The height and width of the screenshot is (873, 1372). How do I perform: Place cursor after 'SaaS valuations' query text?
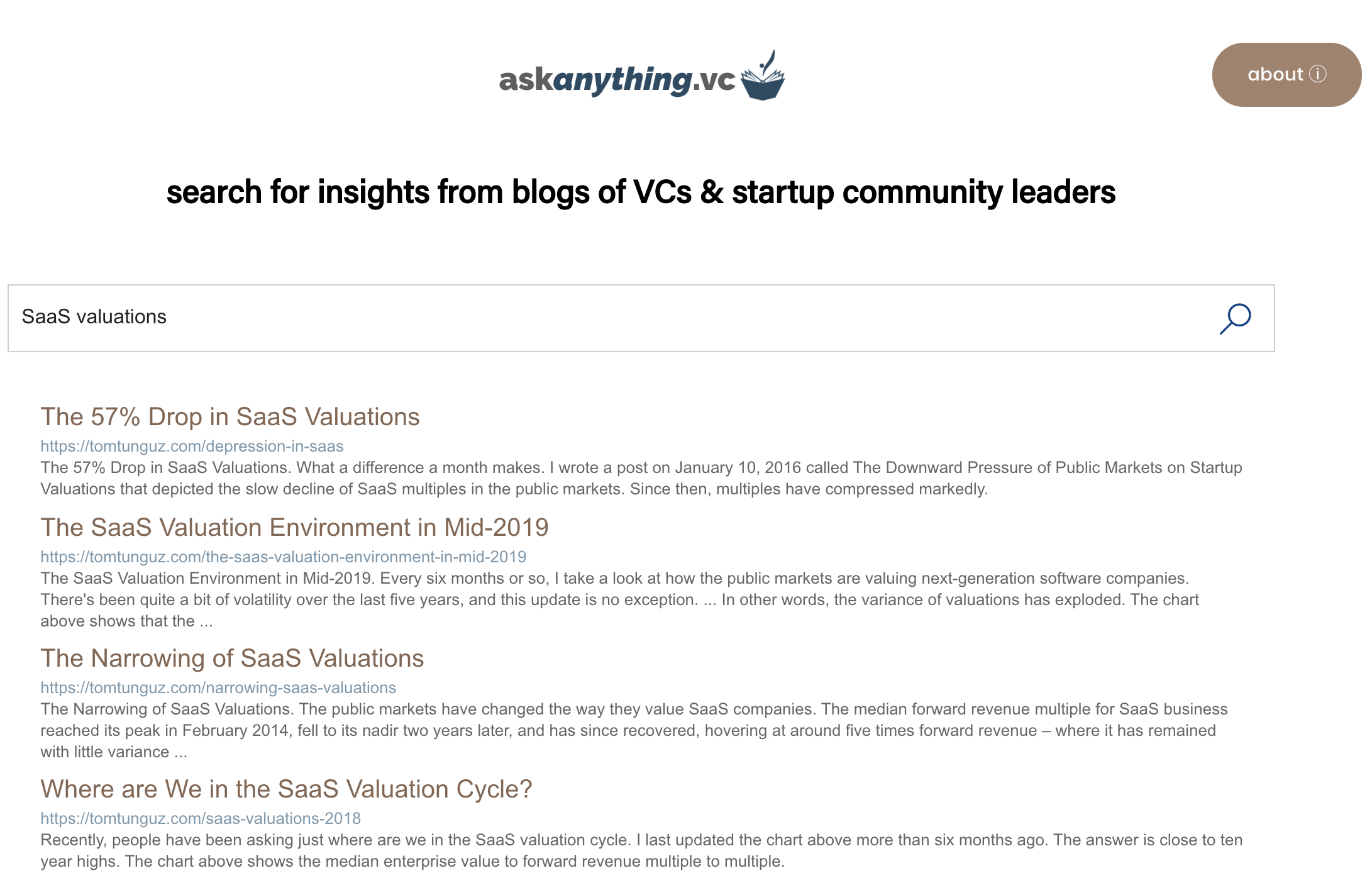point(167,316)
